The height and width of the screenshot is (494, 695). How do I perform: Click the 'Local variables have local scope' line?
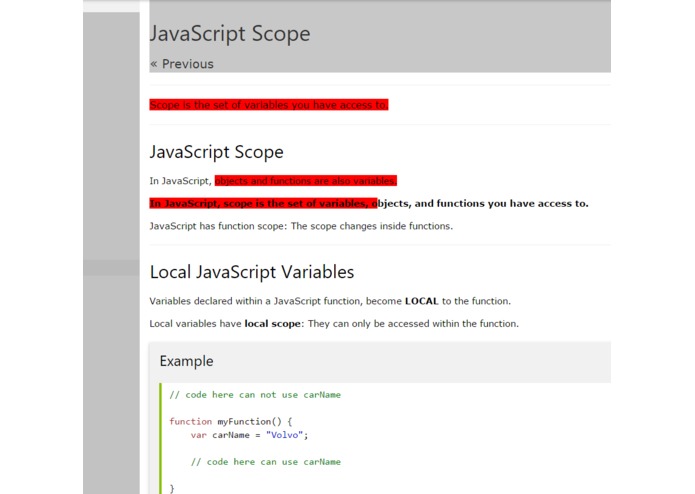coord(334,324)
